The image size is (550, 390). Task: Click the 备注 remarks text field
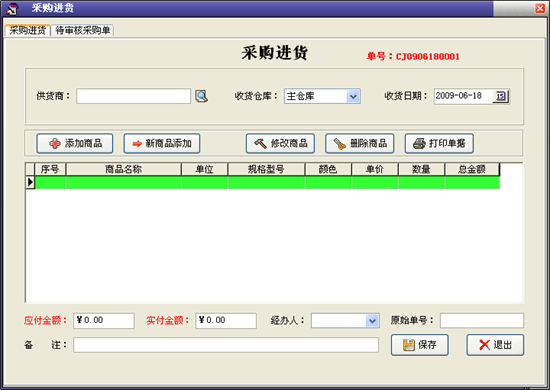click(x=226, y=345)
